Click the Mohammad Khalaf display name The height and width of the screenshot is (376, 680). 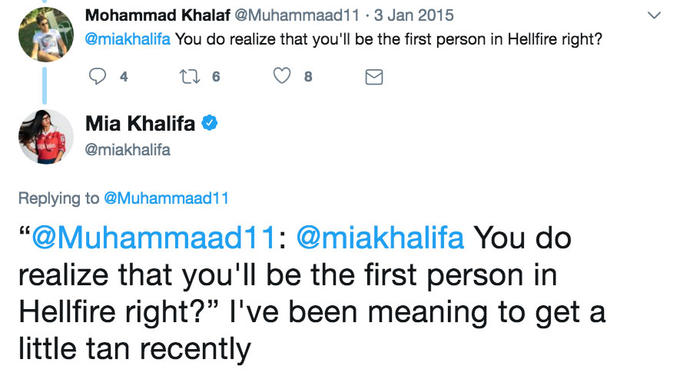click(157, 15)
